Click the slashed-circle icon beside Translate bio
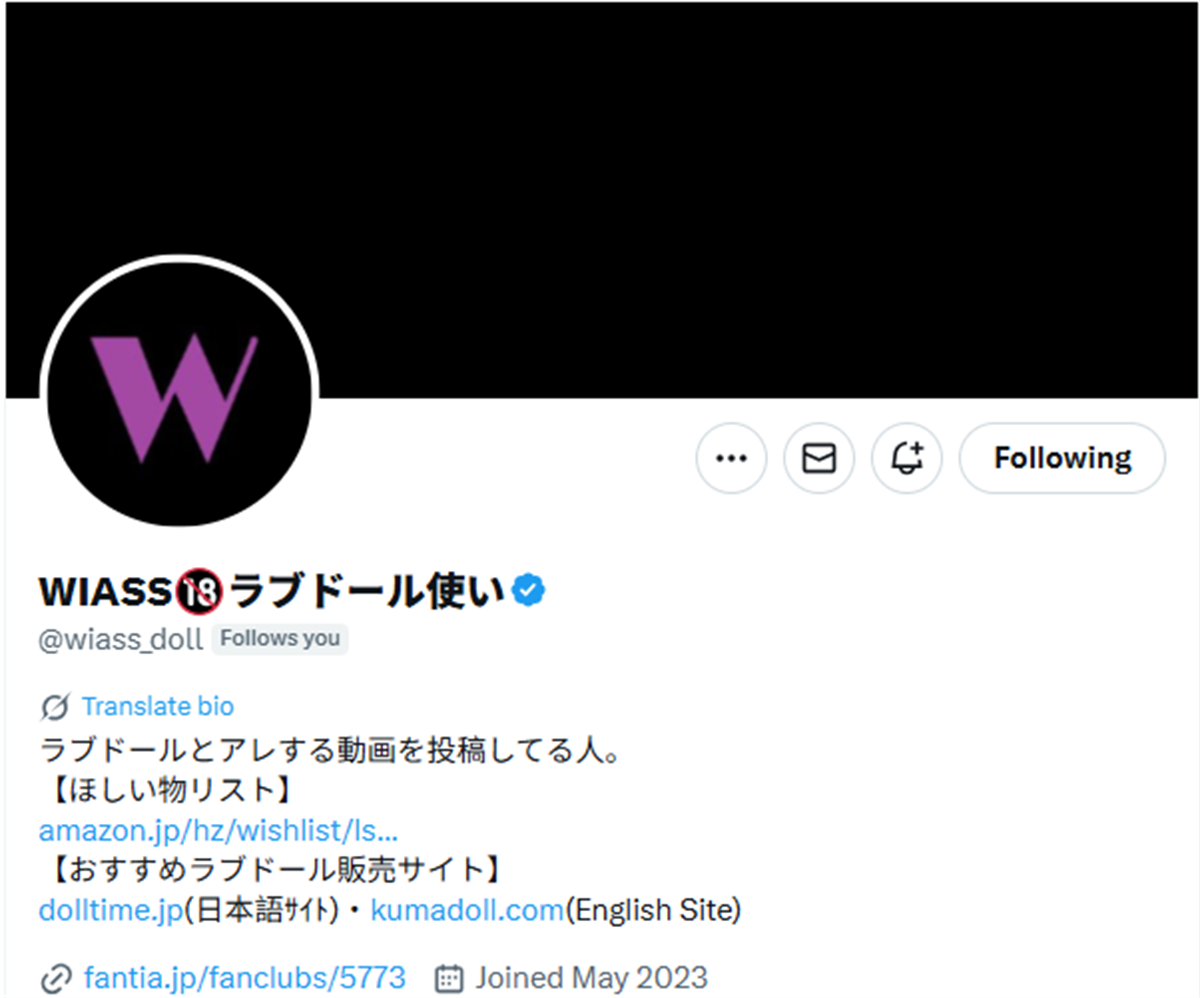The width and height of the screenshot is (1200, 998). 55,707
